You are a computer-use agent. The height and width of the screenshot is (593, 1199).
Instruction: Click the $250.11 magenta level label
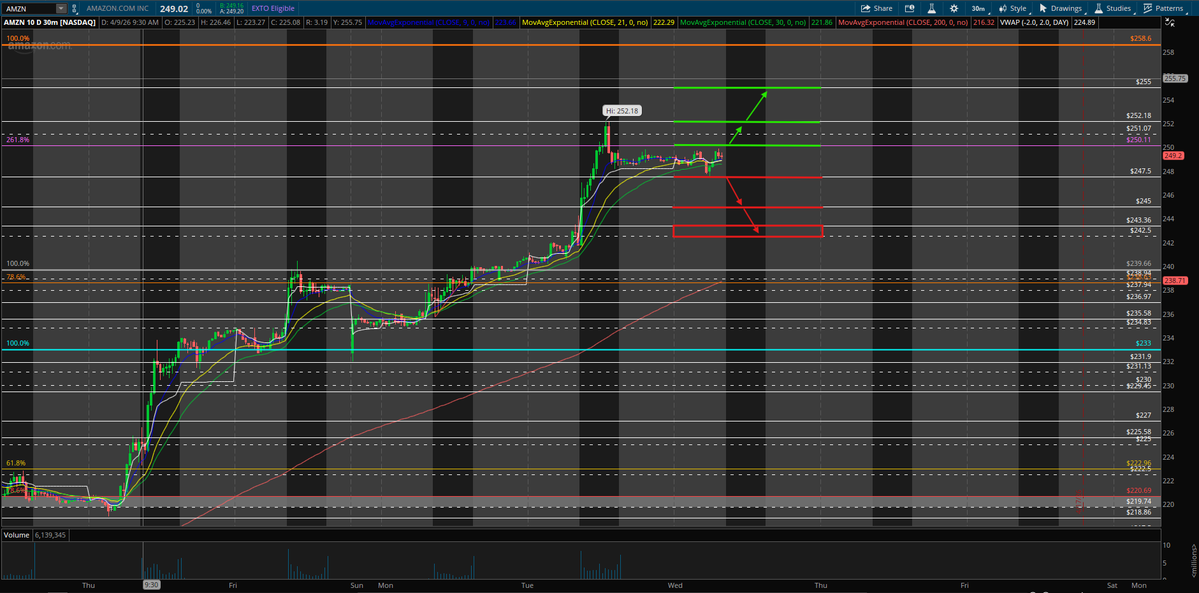[x=1139, y=139]
